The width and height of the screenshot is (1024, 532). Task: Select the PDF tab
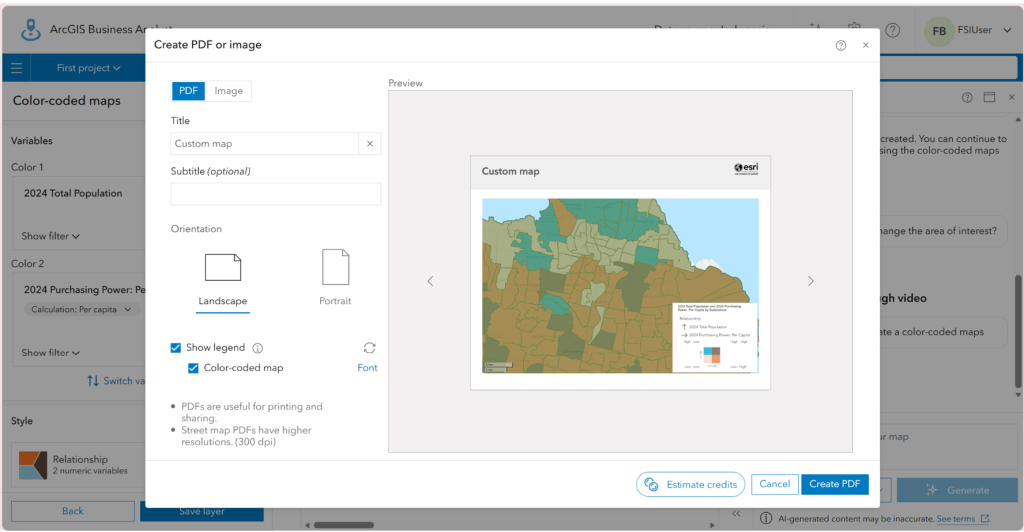coord(188,91)
